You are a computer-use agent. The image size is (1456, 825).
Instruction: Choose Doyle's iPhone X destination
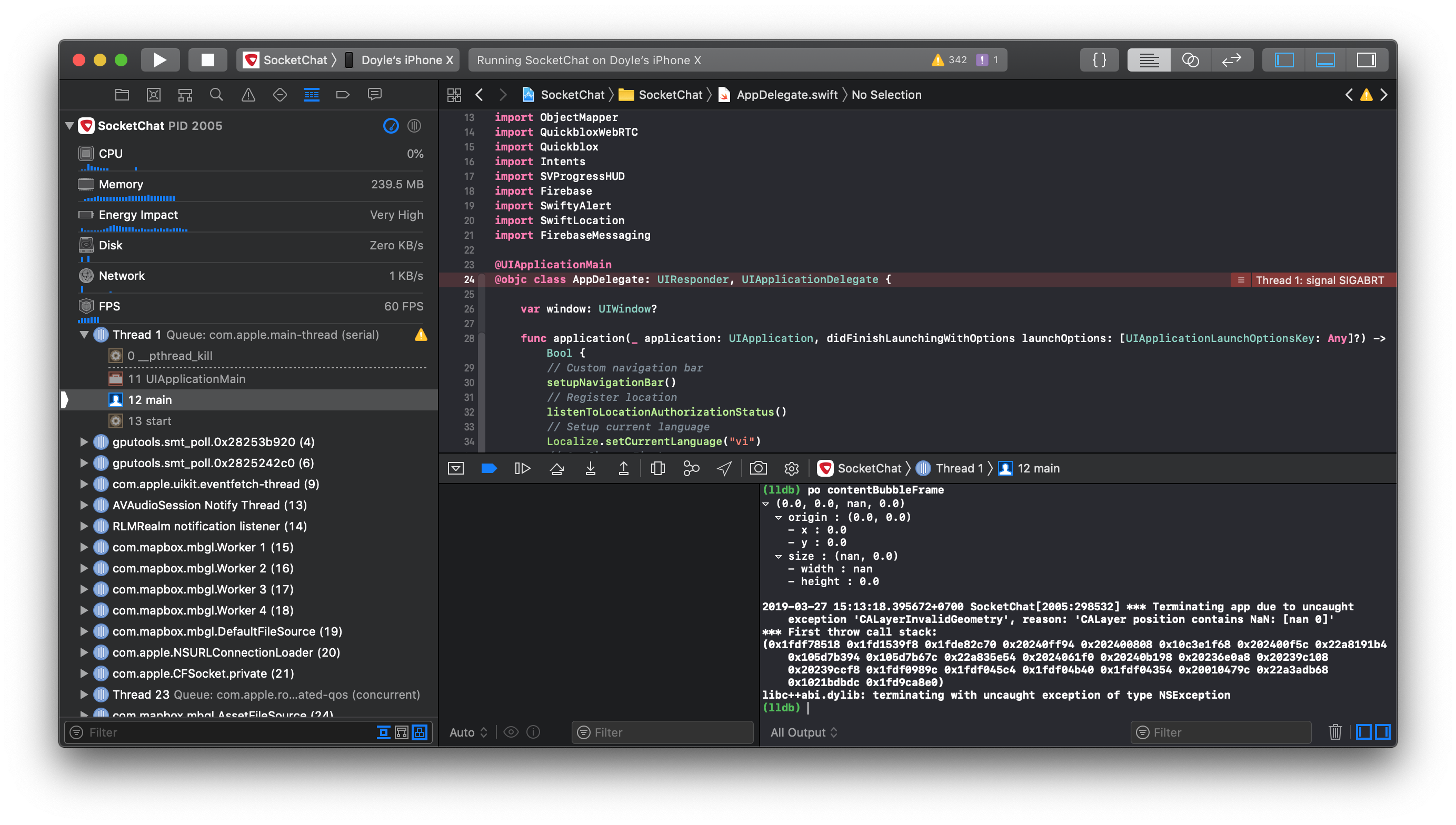(401, 60)
